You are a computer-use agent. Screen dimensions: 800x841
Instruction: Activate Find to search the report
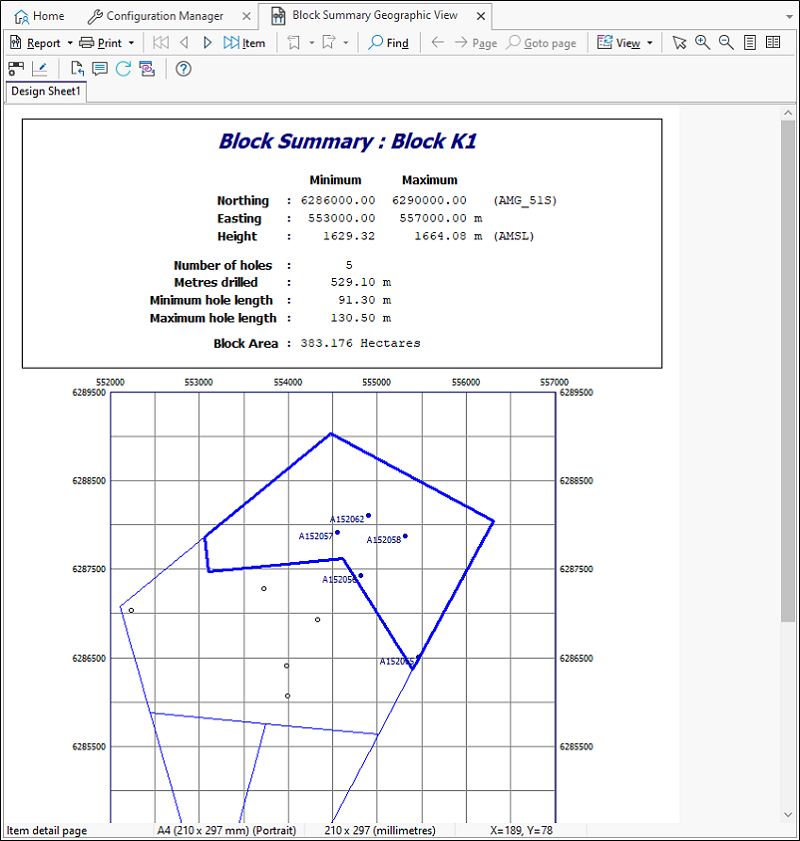[x=388, y=42]
